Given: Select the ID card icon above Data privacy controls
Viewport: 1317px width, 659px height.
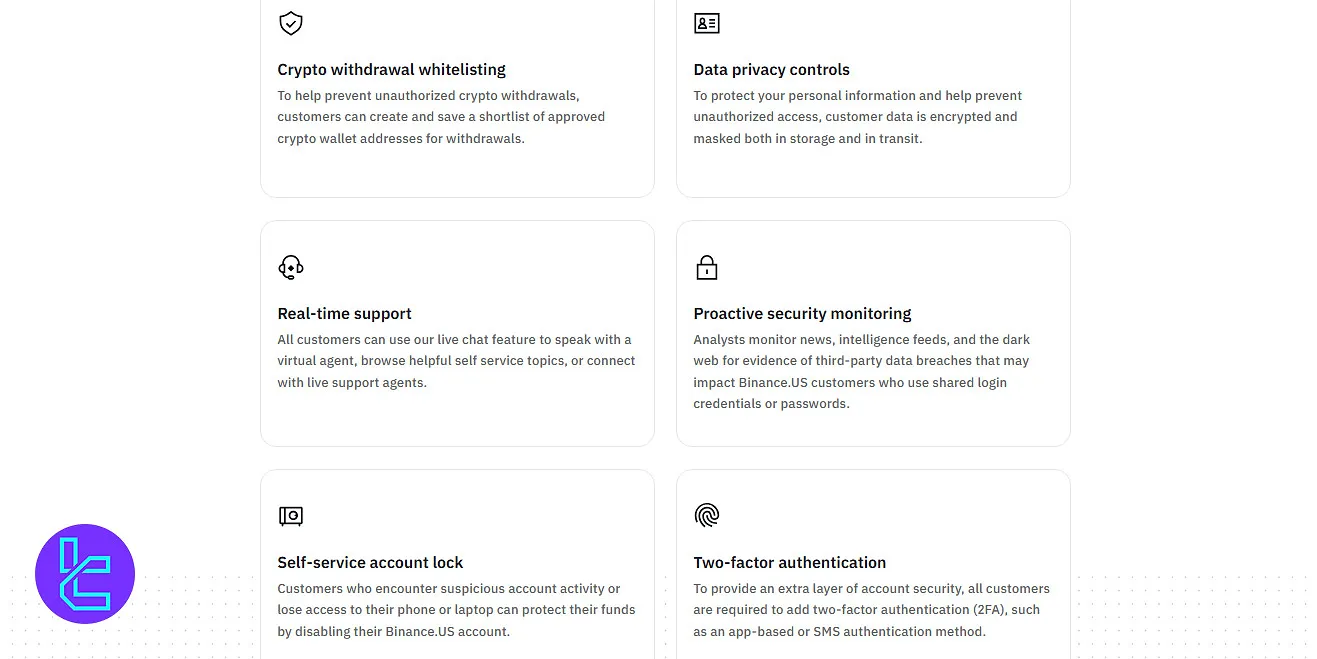Looking at the screenshot, I should pyautogui.click(x=706, y=23).
